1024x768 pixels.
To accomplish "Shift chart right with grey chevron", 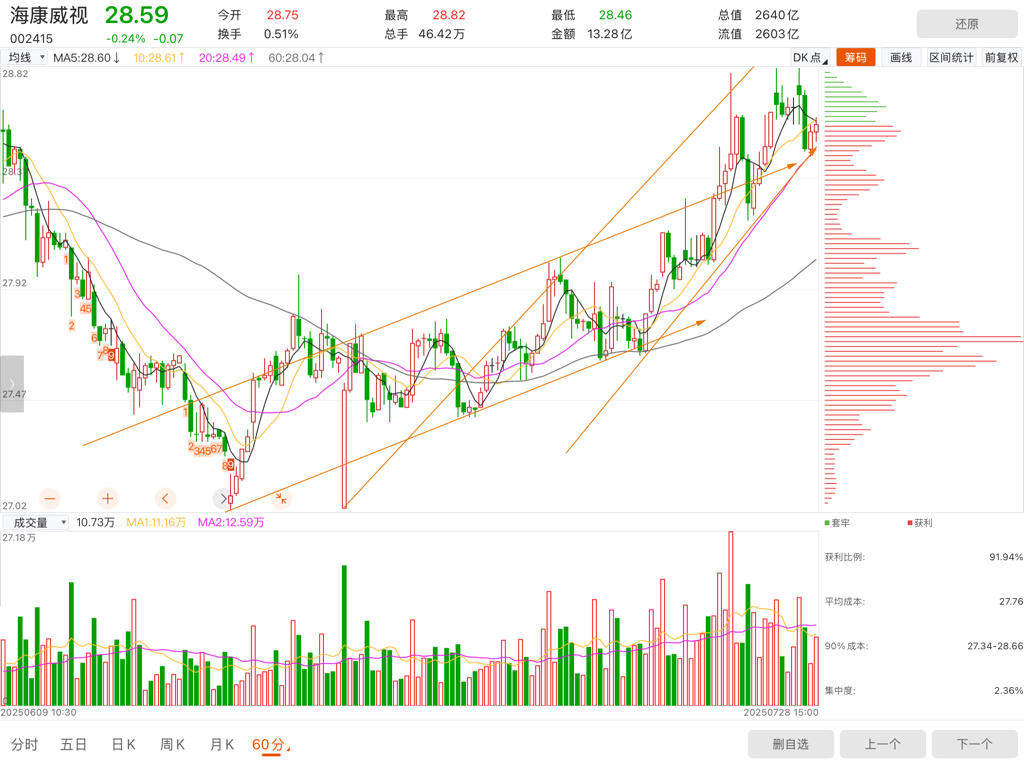I will (x=223, y=499).
